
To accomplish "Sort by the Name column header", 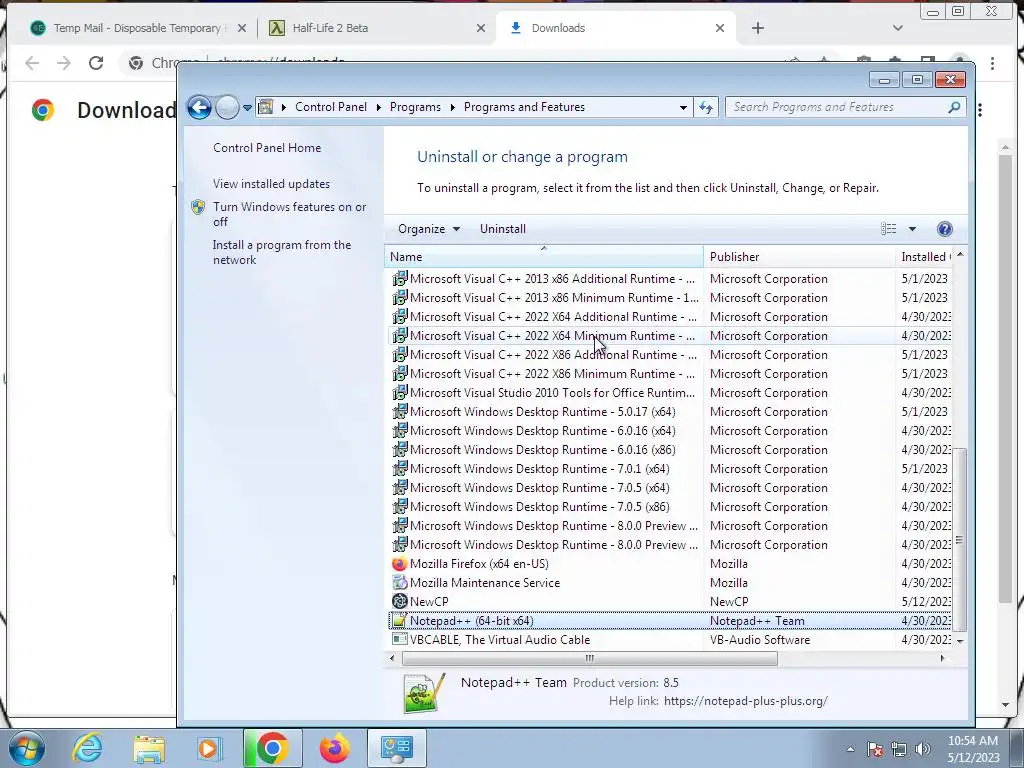I will click(x=544, y=257).
